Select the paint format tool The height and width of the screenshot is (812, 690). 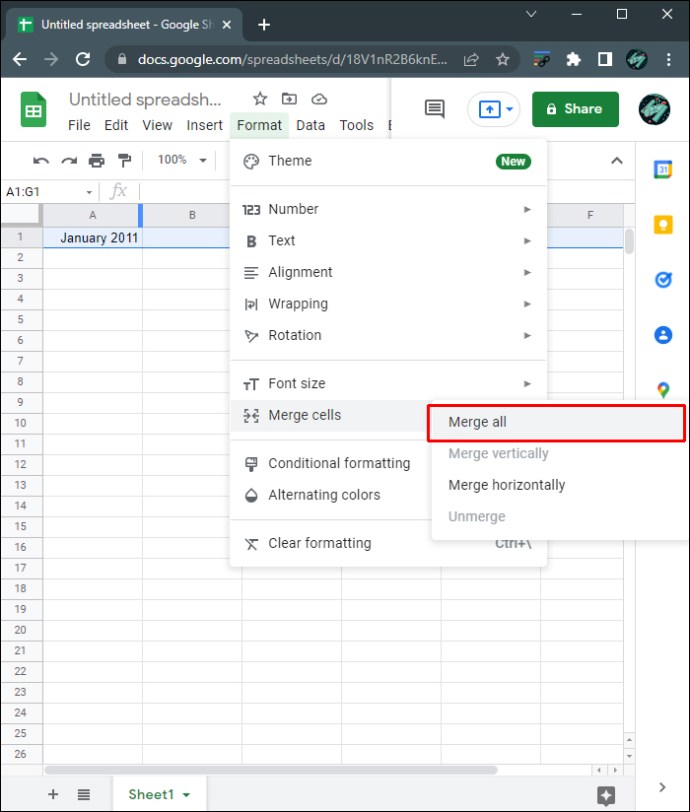click(125, 160)
